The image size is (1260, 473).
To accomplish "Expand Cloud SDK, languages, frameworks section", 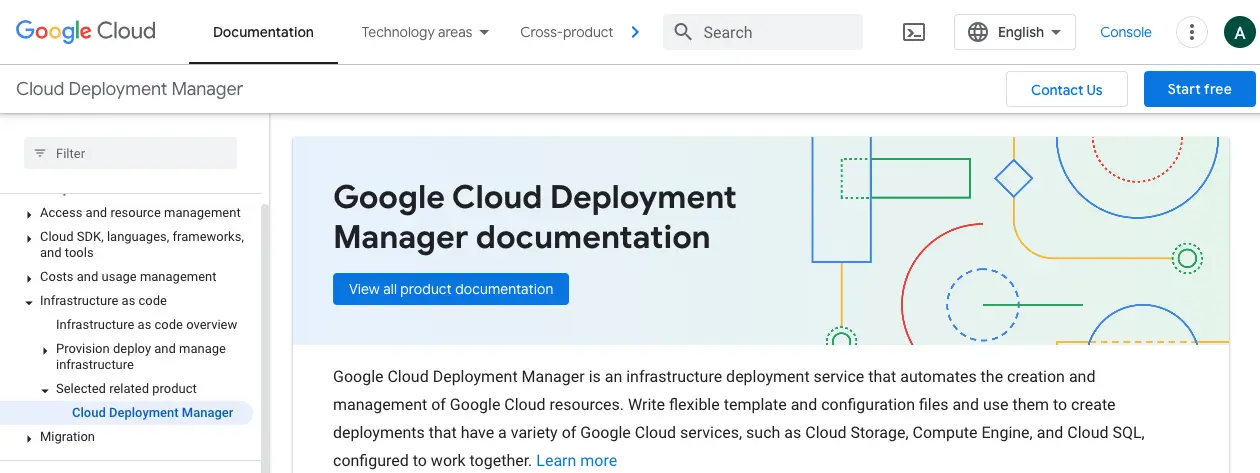I will (x=29, y=238).
